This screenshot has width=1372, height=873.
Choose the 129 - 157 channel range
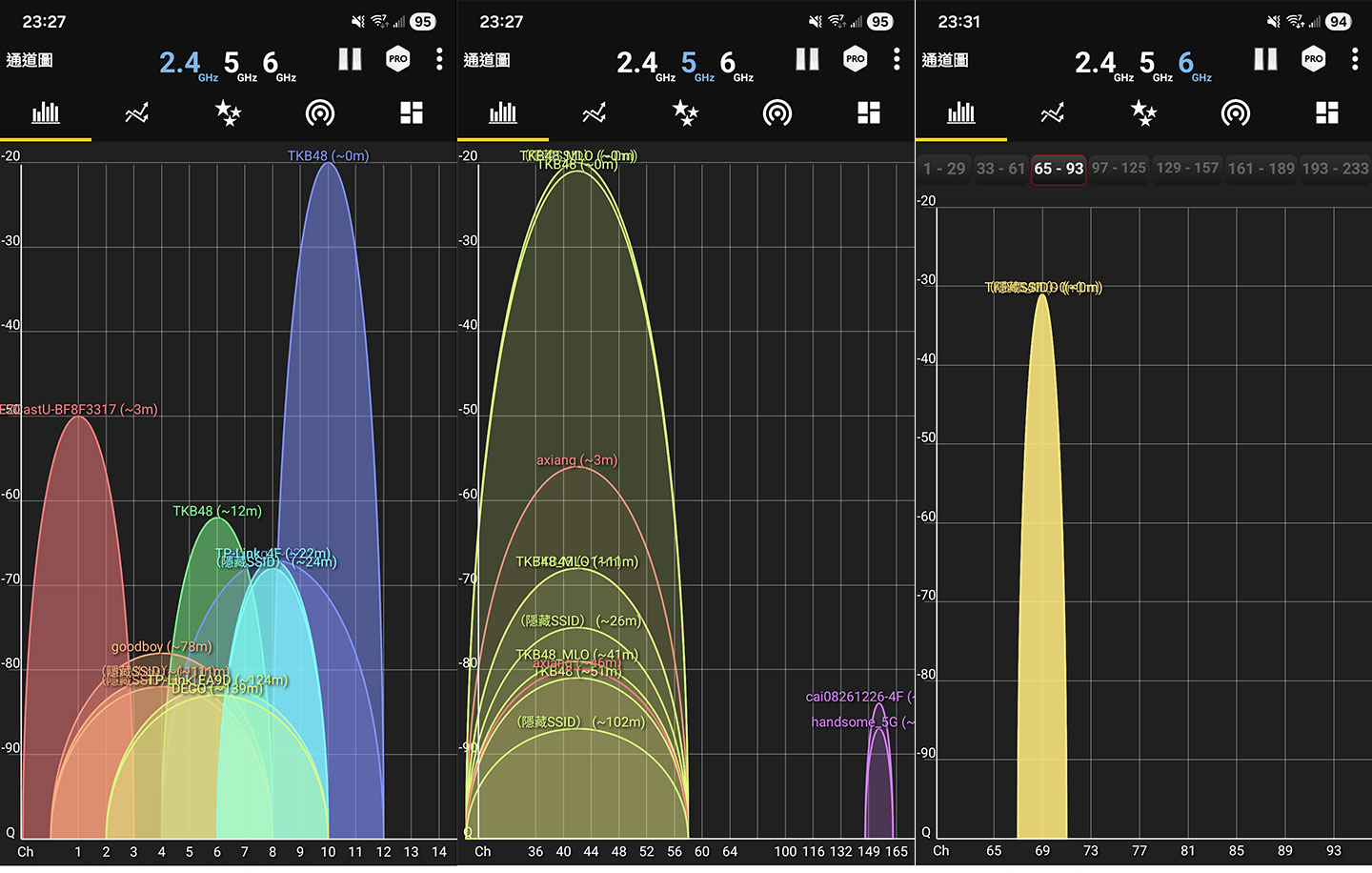pos(1186,169)
